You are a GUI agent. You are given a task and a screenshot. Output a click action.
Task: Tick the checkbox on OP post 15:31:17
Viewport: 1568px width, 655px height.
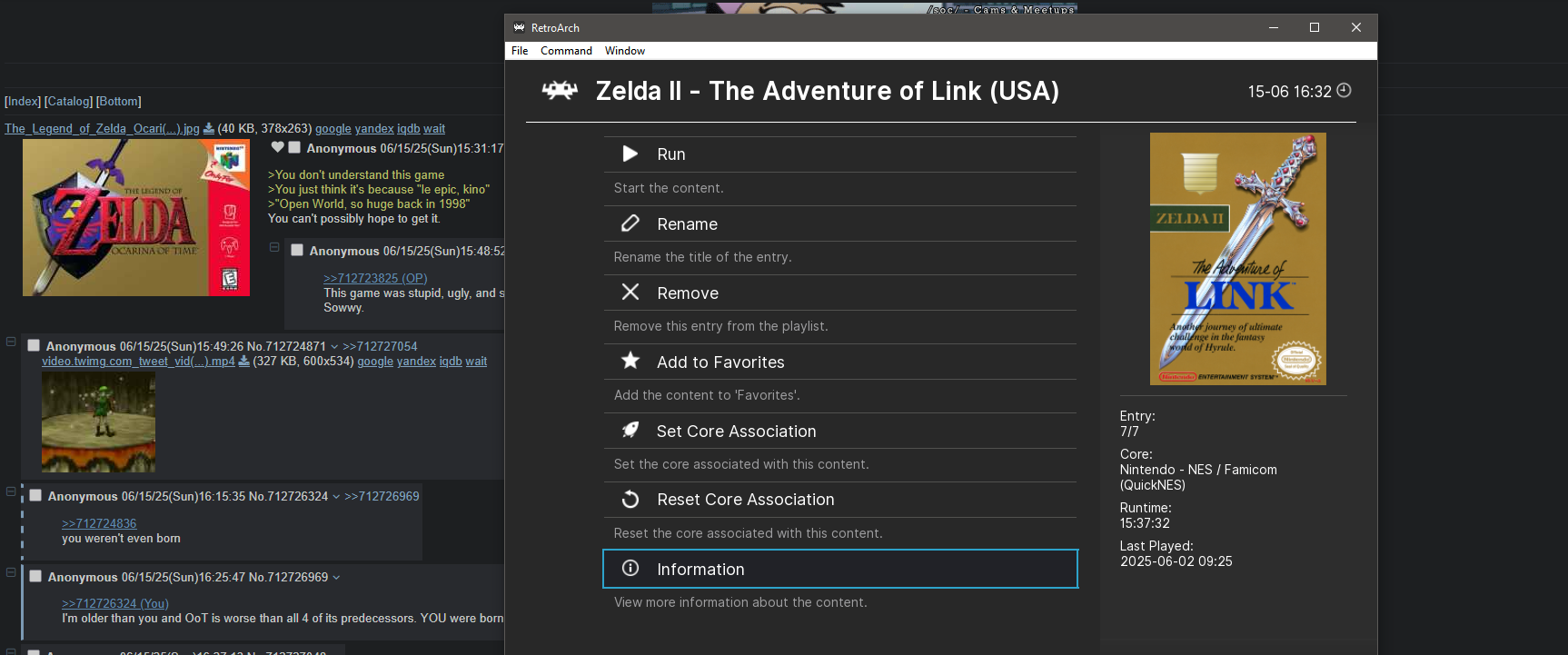tap(294, 147)
